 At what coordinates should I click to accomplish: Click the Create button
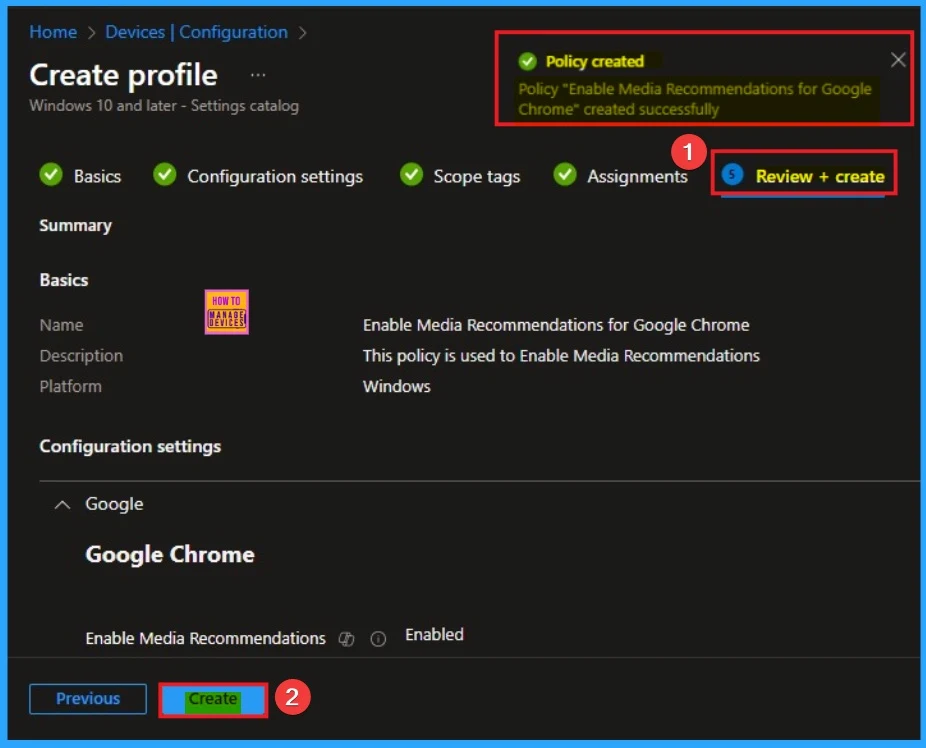click(x=212, y=699)
